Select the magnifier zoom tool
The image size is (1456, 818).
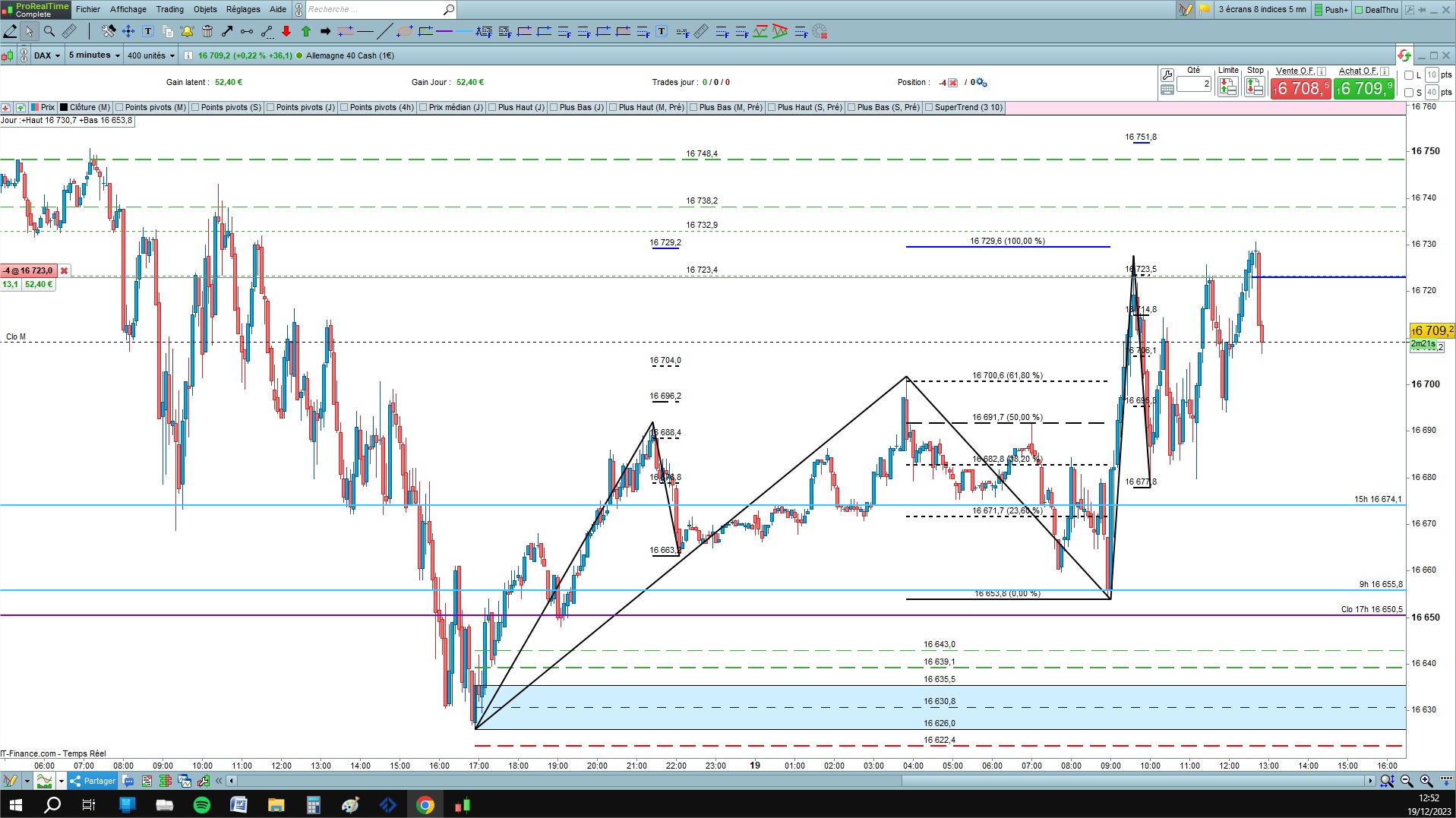click(49, 31)
